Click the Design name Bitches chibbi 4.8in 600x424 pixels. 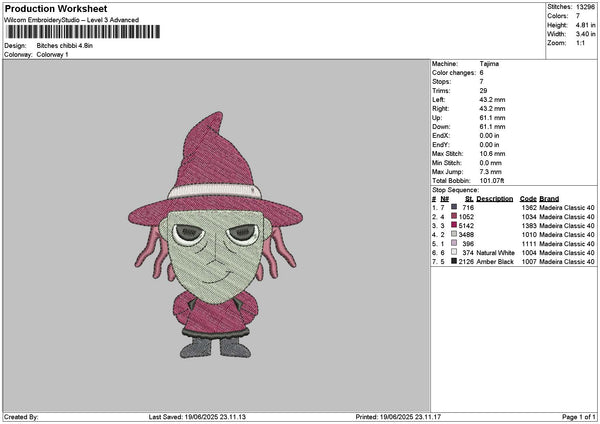point(68,46)
